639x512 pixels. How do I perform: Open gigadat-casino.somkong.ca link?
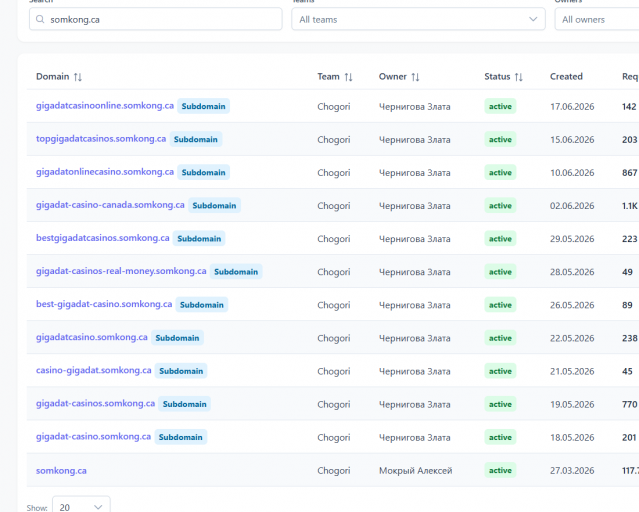point(93,437)
